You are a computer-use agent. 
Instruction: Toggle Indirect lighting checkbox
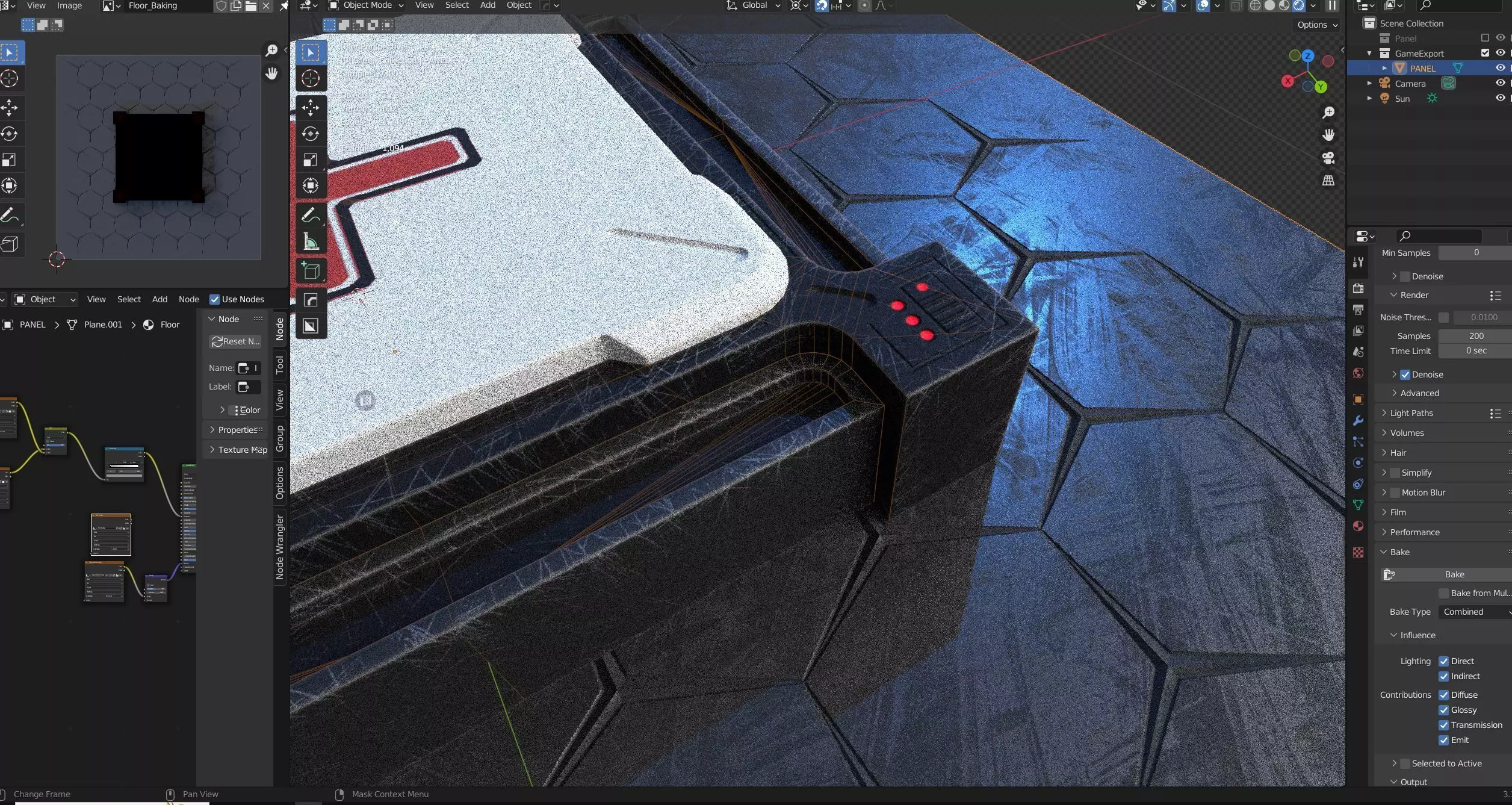pos(1443,676)
